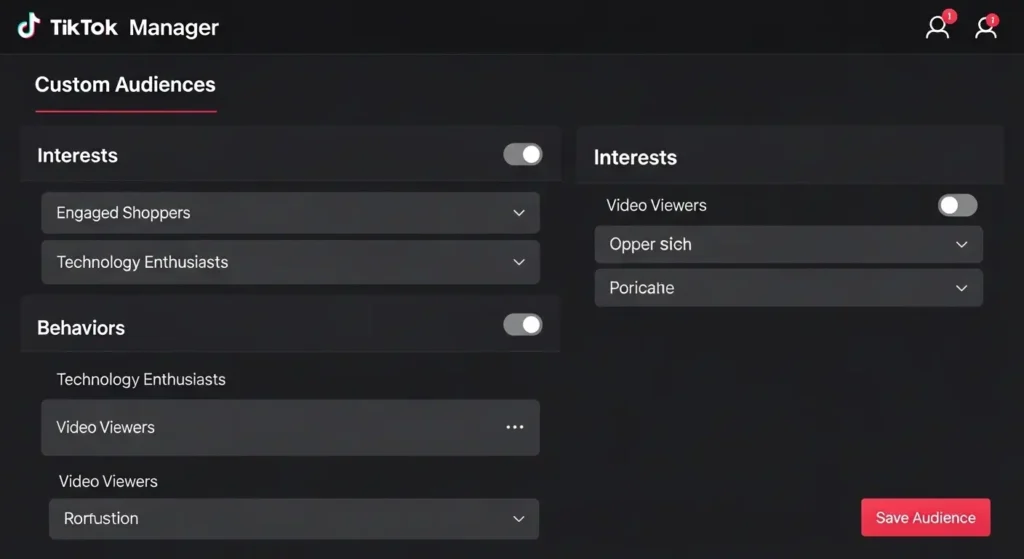Click the TikTok Manager title
This screenshot has height=559, width=1024.
click(x=134, y=27)
